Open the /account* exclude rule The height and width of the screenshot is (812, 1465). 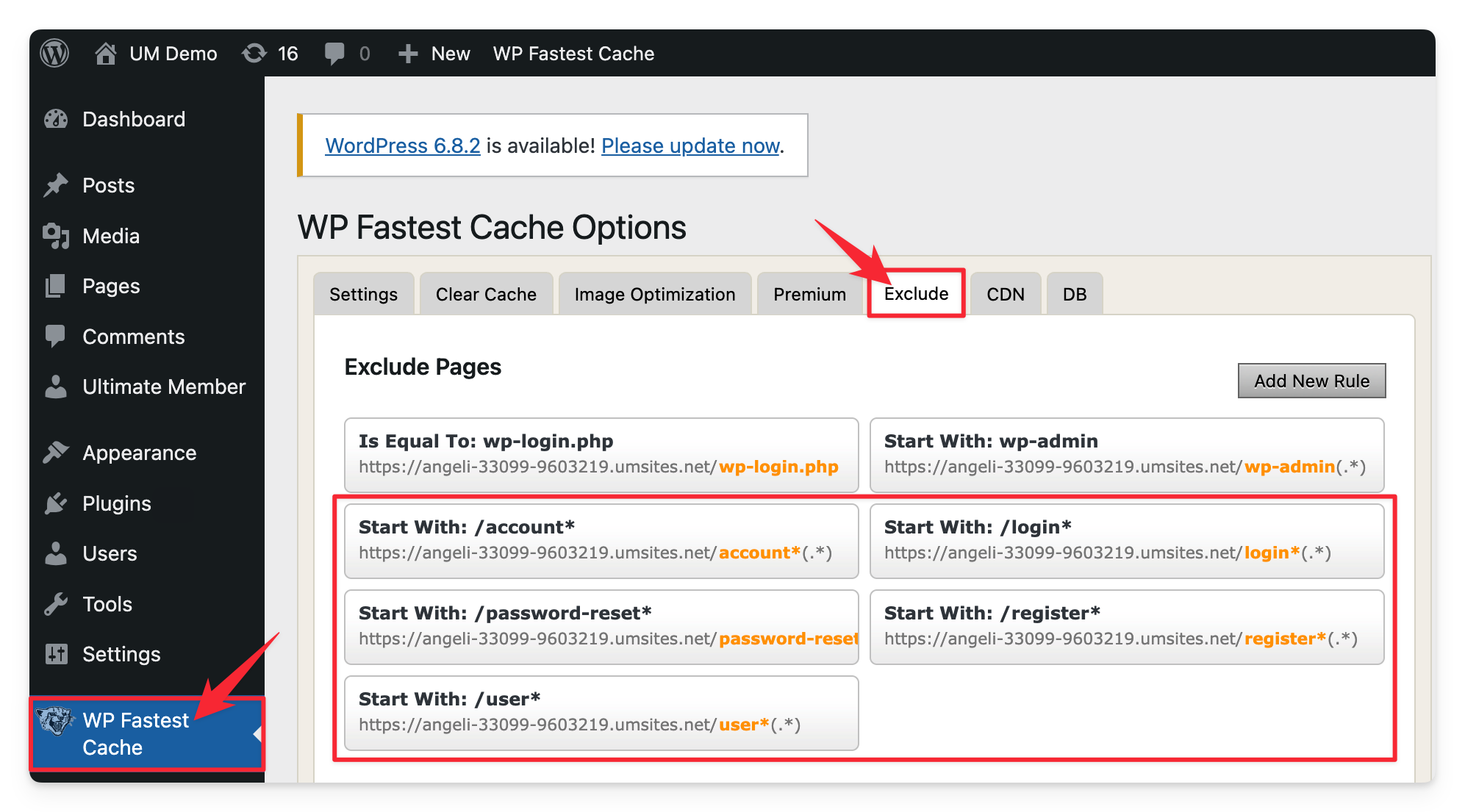click(601, 541)
